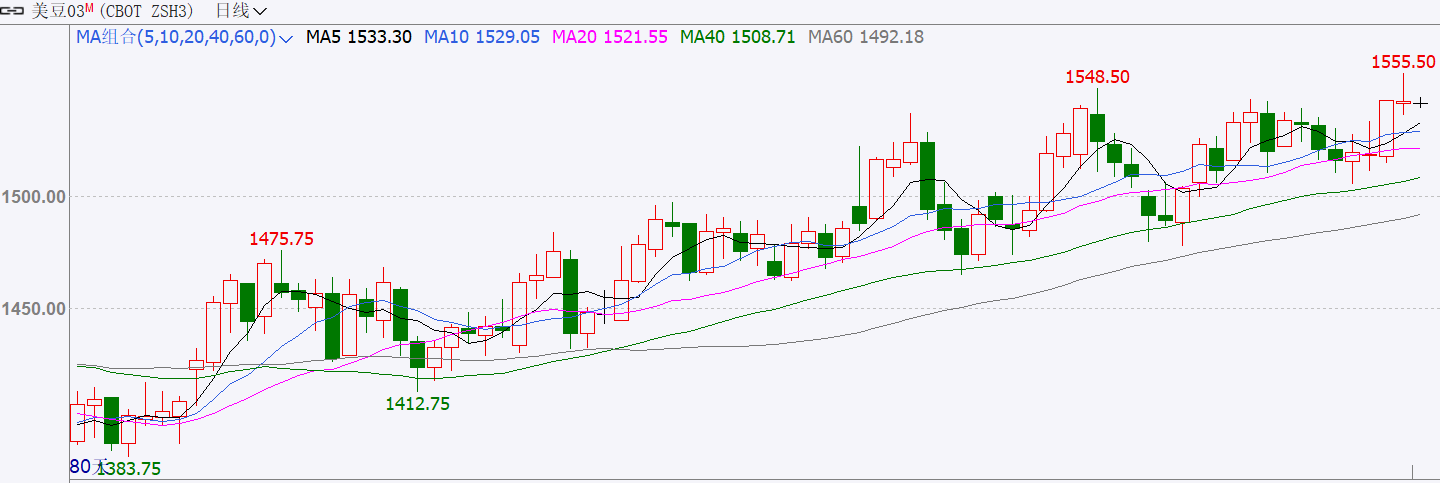This screenshot has height=483, width=1440.
Task: Click the MA20 1521.55 indicator value
Action: [610, 37]
